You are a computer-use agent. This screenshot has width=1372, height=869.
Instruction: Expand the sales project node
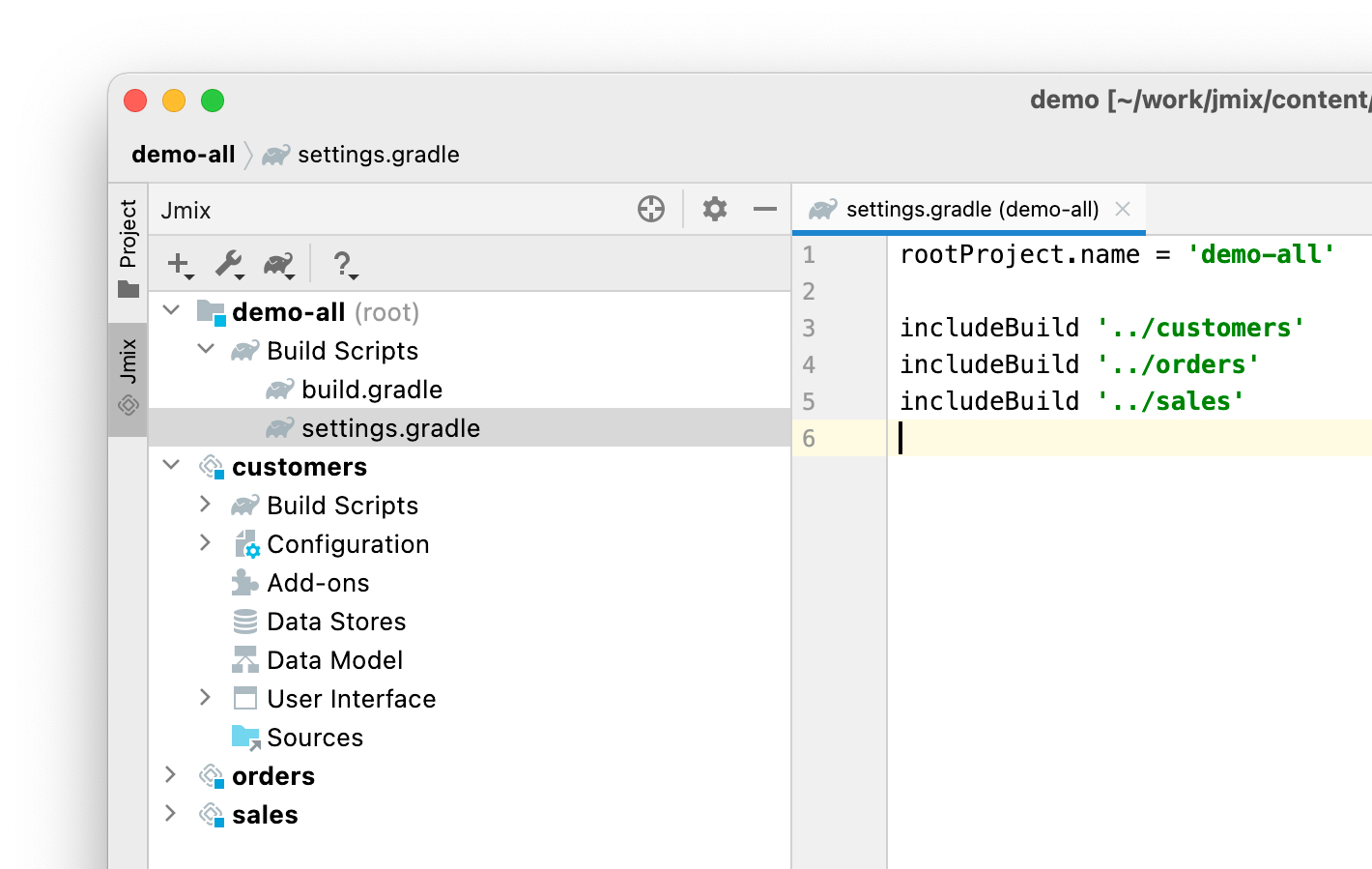point(170,813)
